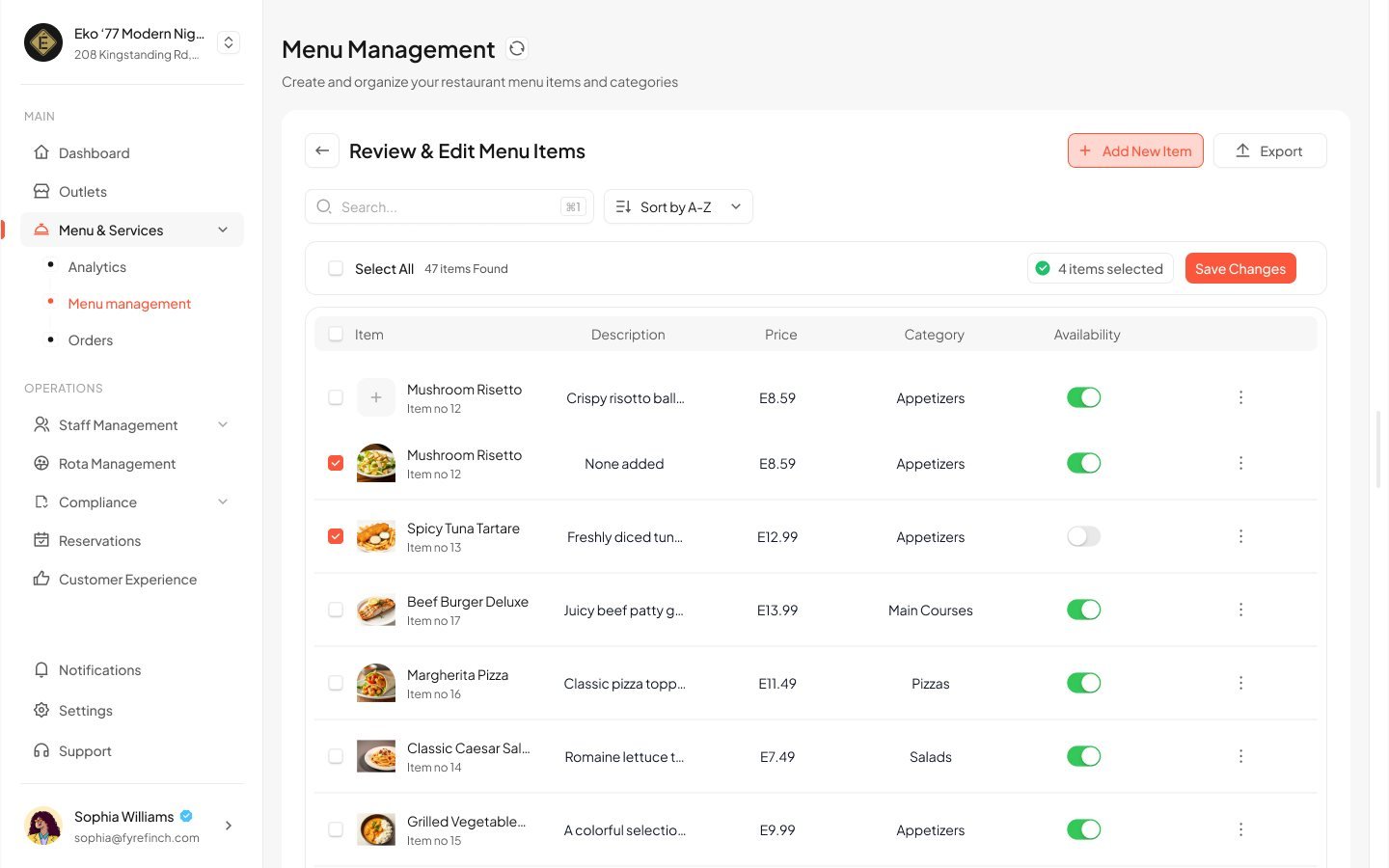Open Sophia Williams profile arrow
Viewport: 1389px width, 868px height.
(229, 826)
